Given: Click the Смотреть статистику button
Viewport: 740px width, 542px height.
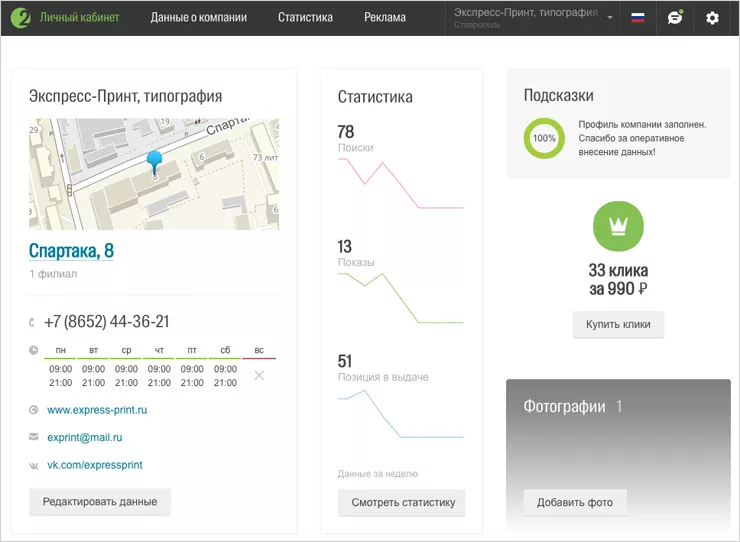Looking at the screenshot, I should pyautogui.click(x=402, y=503).
